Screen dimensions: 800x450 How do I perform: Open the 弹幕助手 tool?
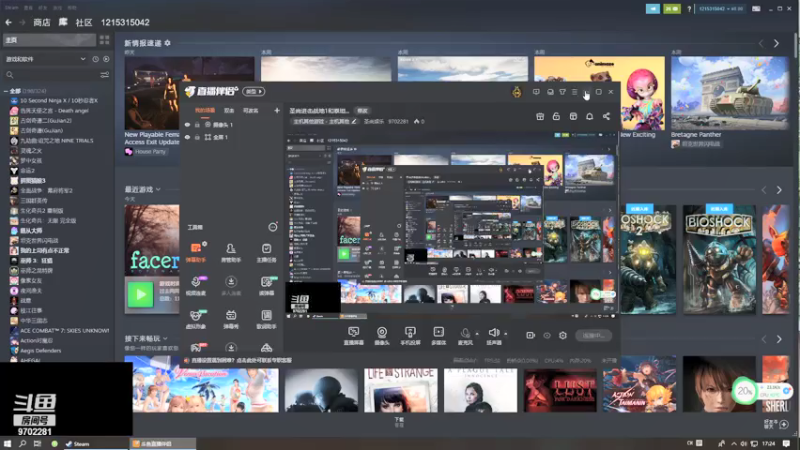click(196, 253)
